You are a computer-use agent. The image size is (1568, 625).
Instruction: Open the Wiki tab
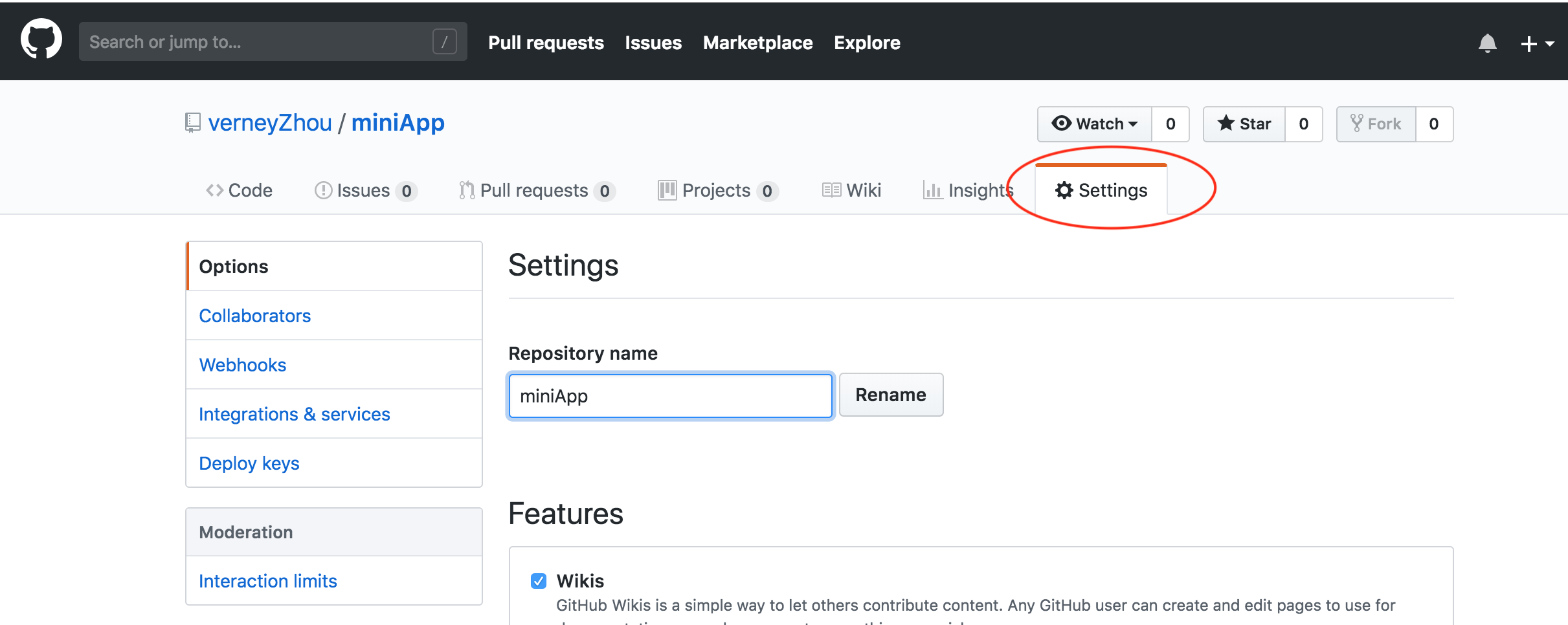pos(851,190)
